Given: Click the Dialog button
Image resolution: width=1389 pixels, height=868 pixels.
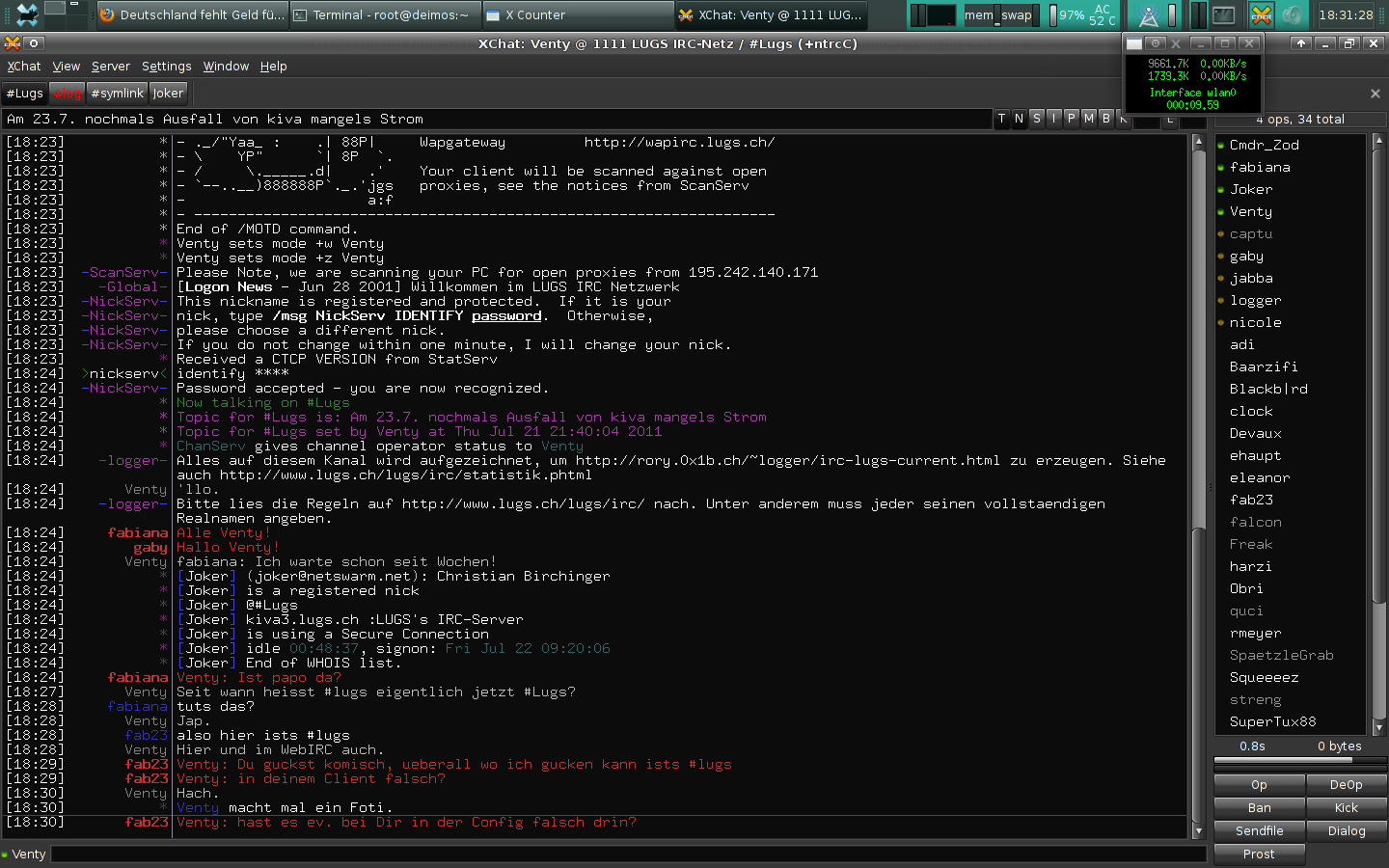Looking at the screenshot, I should (x=1346, y=831).
